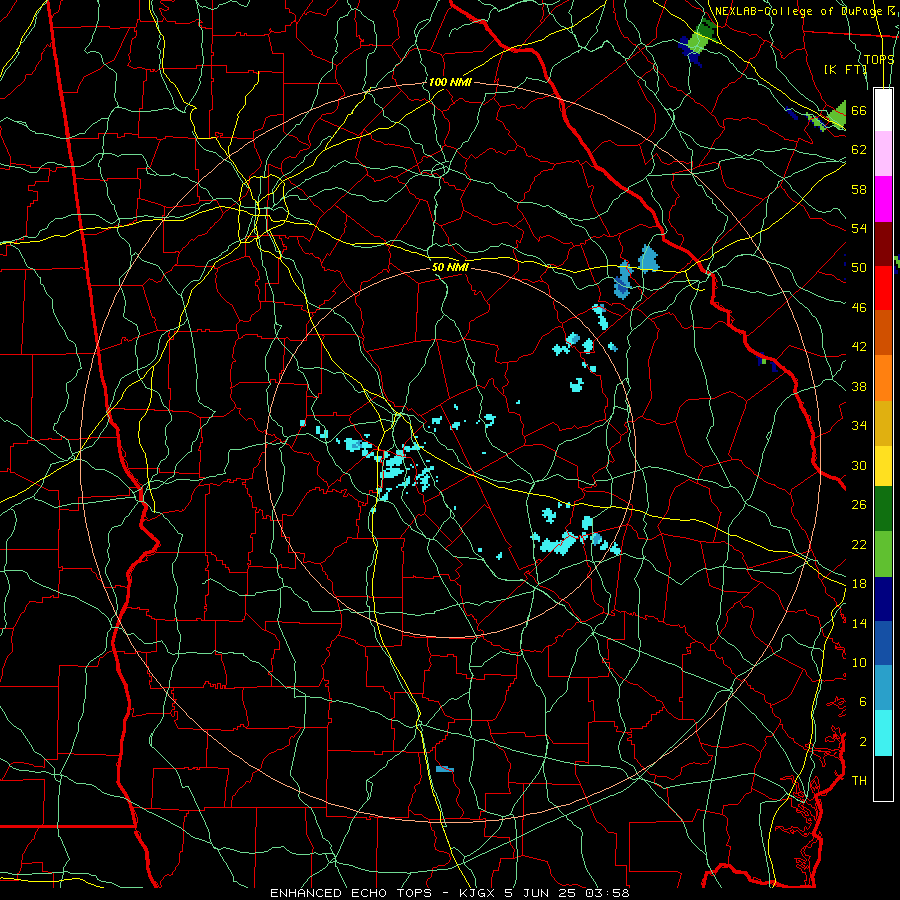Click the 30 legend value
900x900 pixels.
point(859,465)
